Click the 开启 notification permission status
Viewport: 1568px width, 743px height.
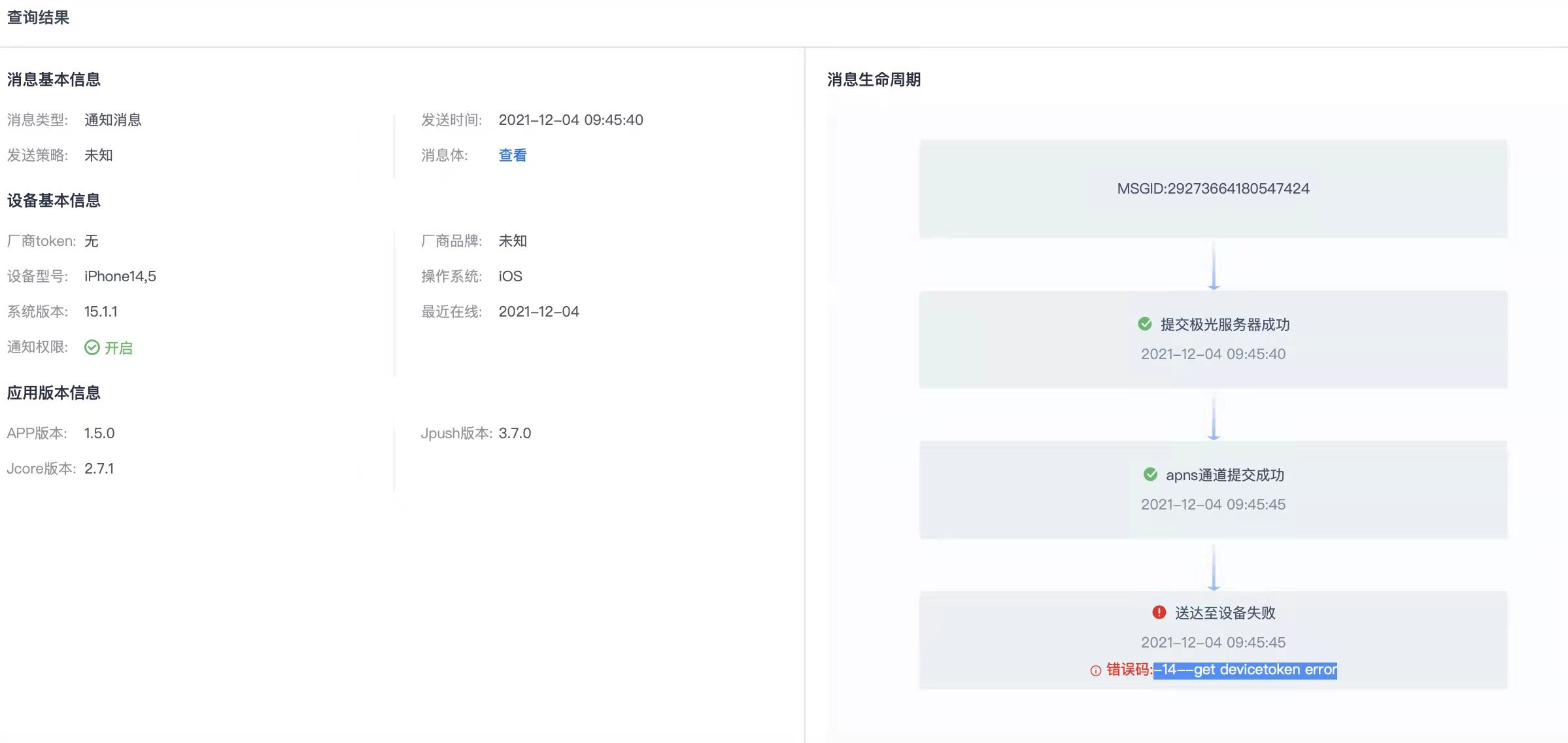(x=118, y=347)
